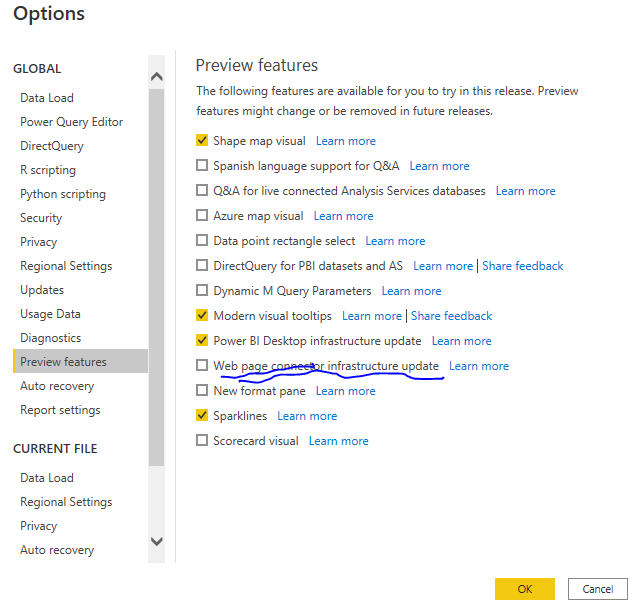Open Learn more for Spanish language support
Screen dimensions: 644x607
(439, 166)
